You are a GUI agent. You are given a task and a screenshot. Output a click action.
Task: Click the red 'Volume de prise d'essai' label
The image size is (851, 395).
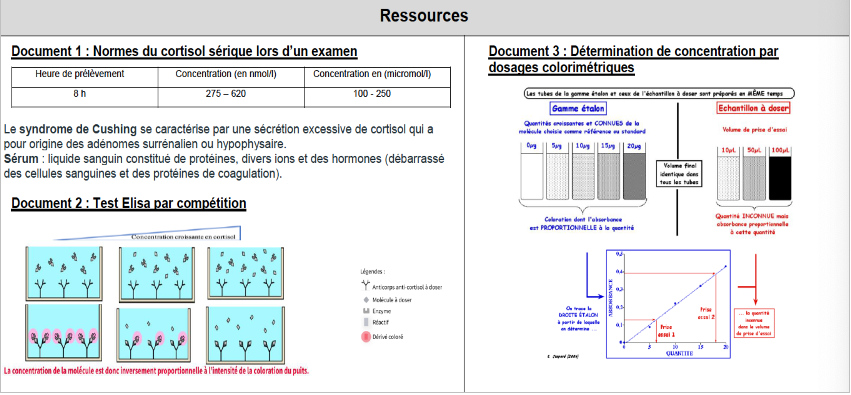tap(754, 130)
